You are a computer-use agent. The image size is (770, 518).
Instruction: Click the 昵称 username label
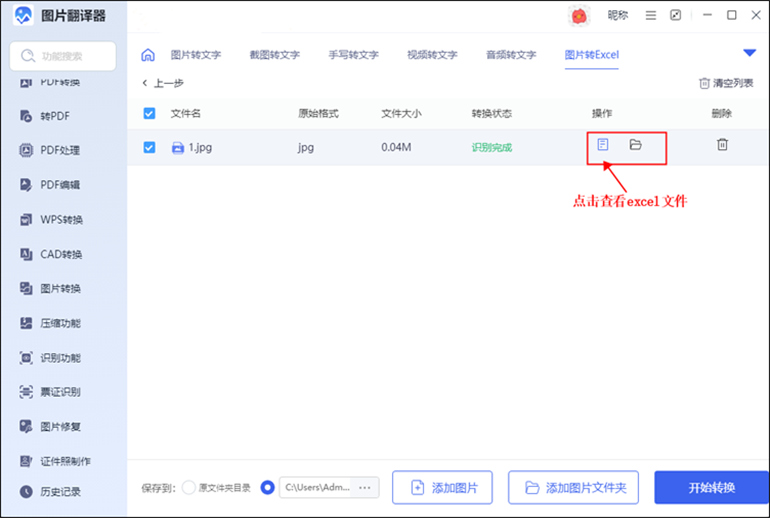point(618,16)
